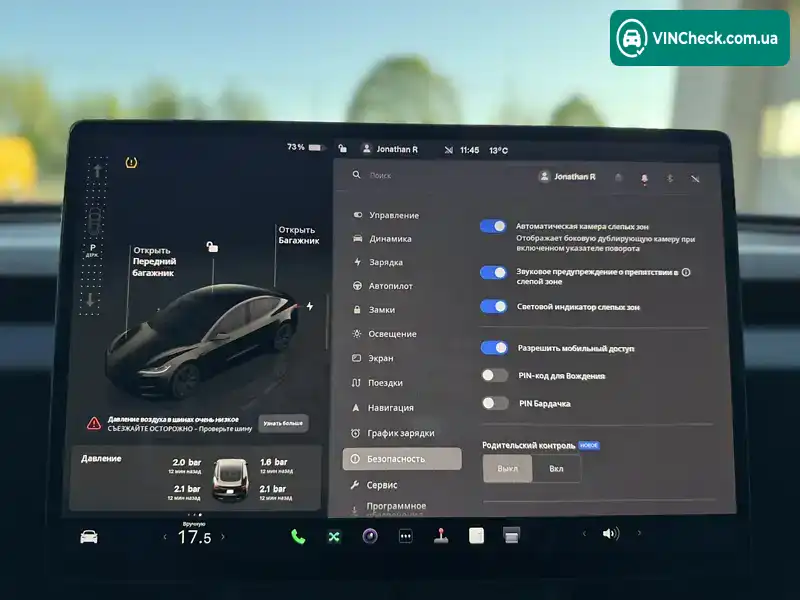
Task: Tap the 2.0 bar tire pressure value
Action: 187,462
